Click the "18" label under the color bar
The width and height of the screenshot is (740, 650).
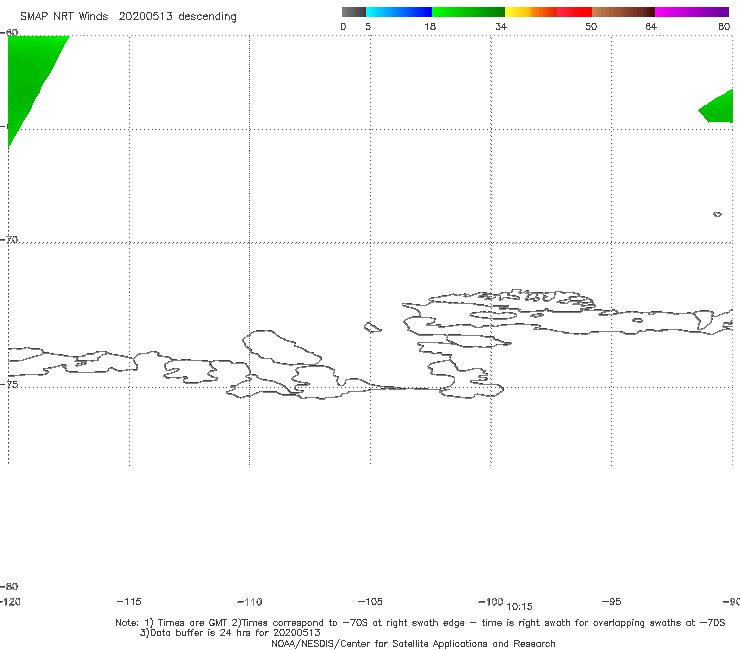[430, 26]
